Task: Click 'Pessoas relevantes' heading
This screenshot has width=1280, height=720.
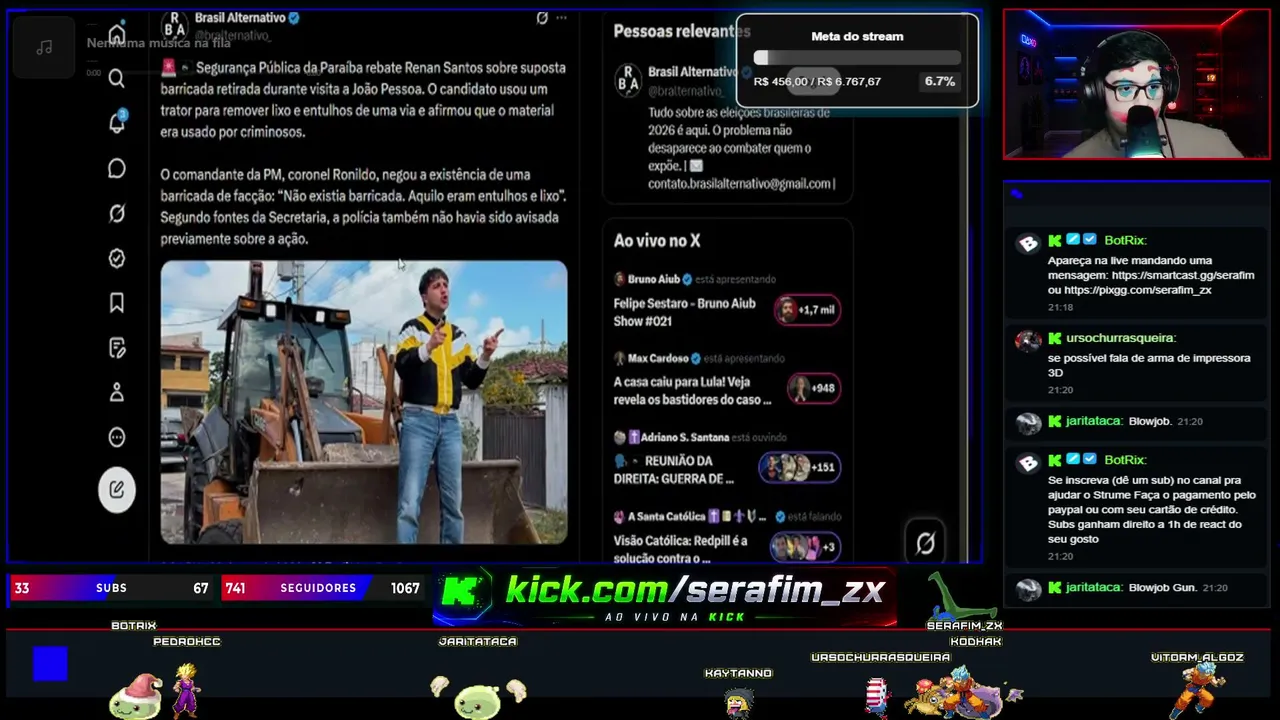Action: click(x=682, y=31)
